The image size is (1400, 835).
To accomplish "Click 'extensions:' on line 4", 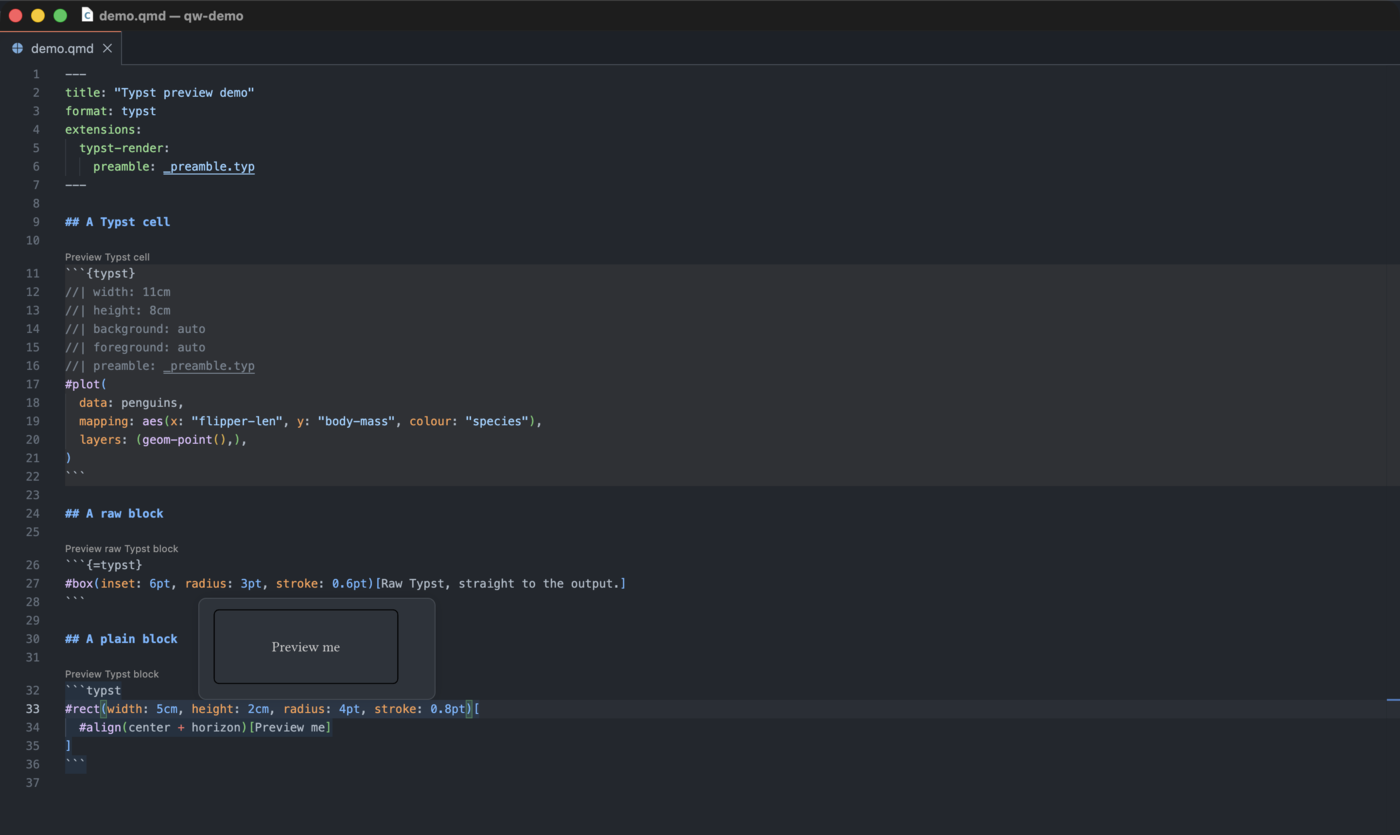I will point(103,130).
